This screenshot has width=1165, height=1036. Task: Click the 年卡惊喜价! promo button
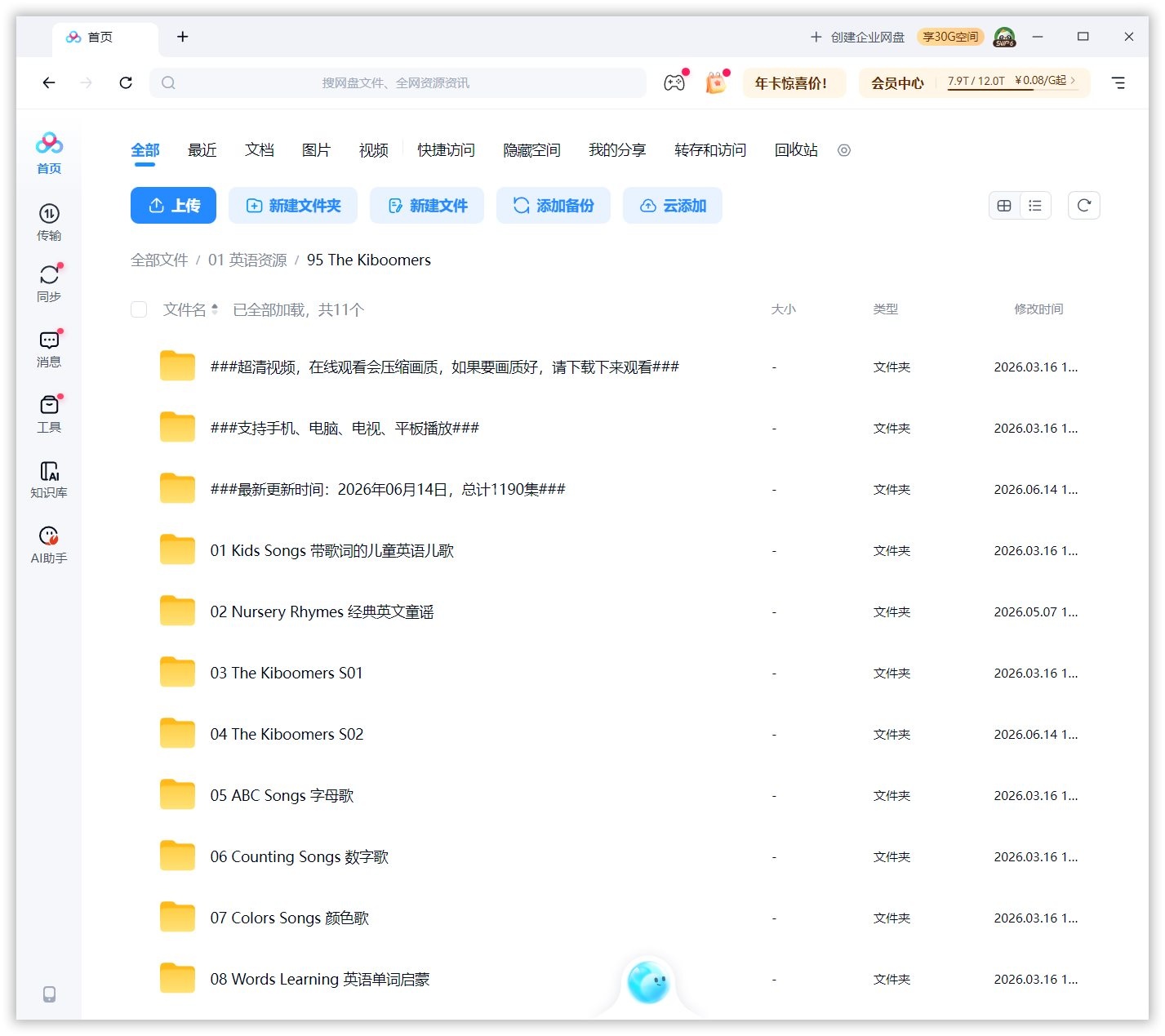point(794,83)
